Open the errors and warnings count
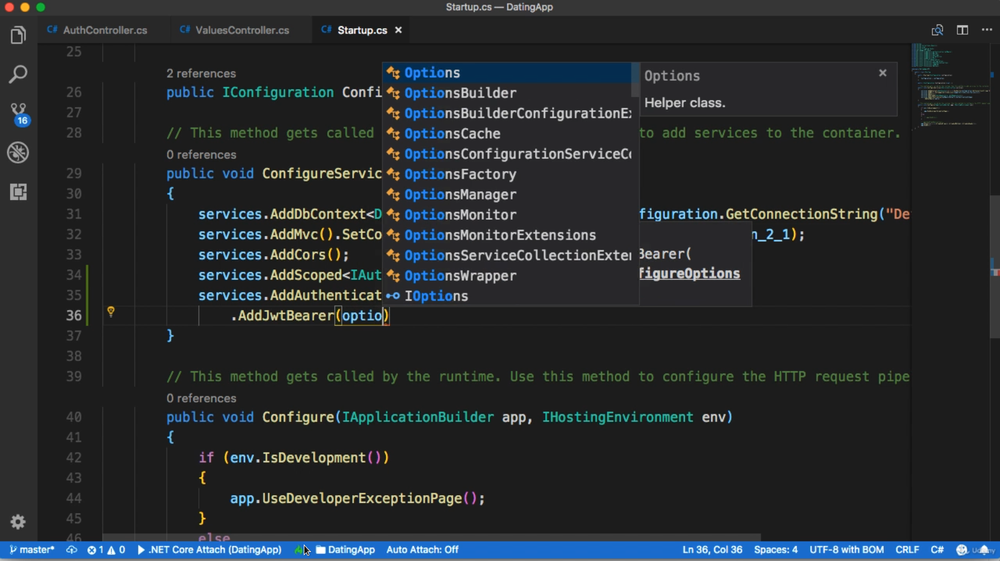This screenshot has width=1000, height=561. pyautogui.click(x=106, y=550)
